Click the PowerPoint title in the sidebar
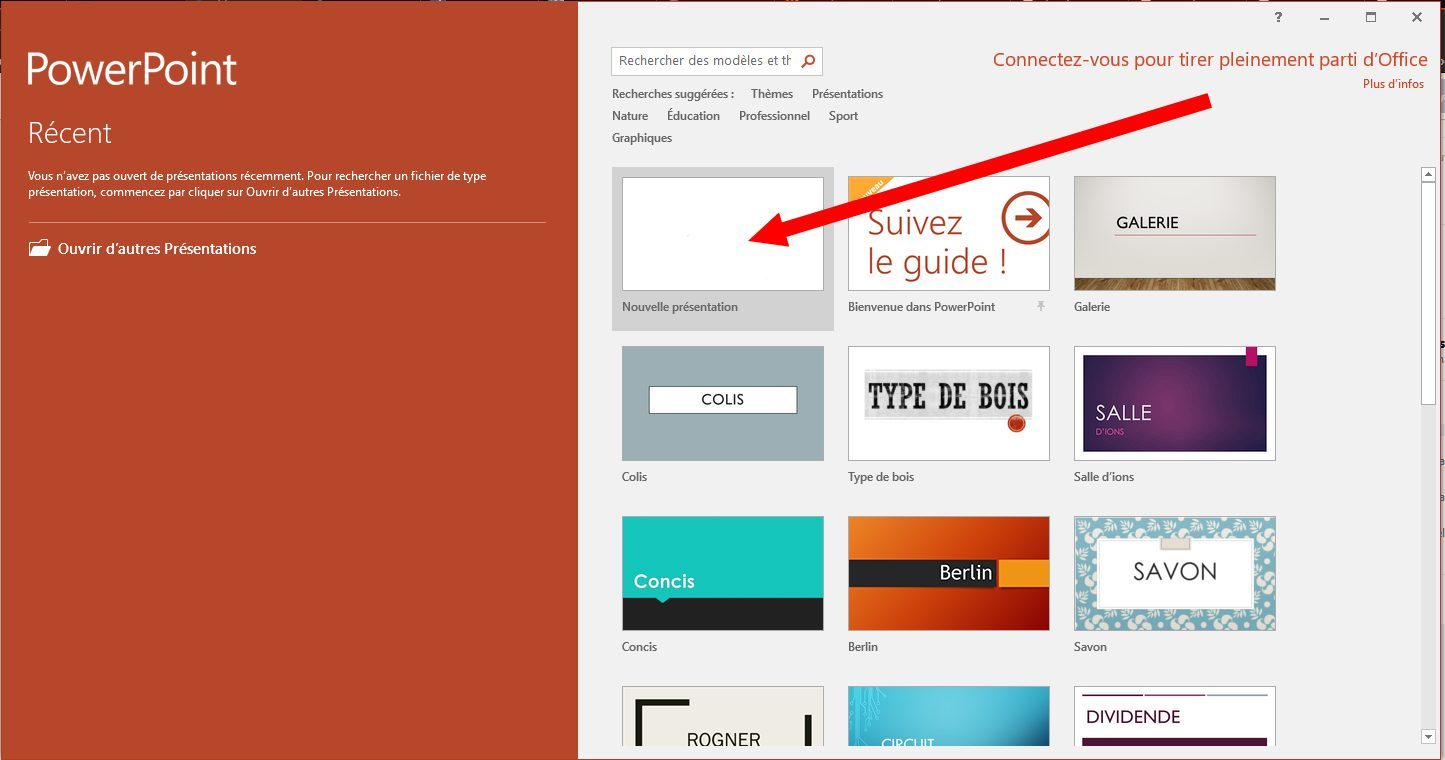1445x760 pixels. [132, 70]
